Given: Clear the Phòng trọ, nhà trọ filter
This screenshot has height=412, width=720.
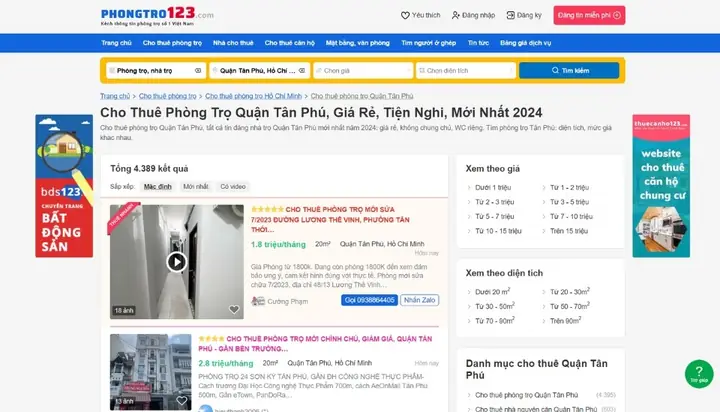Looking at the screenshot, I should click(x=198, y=71).
